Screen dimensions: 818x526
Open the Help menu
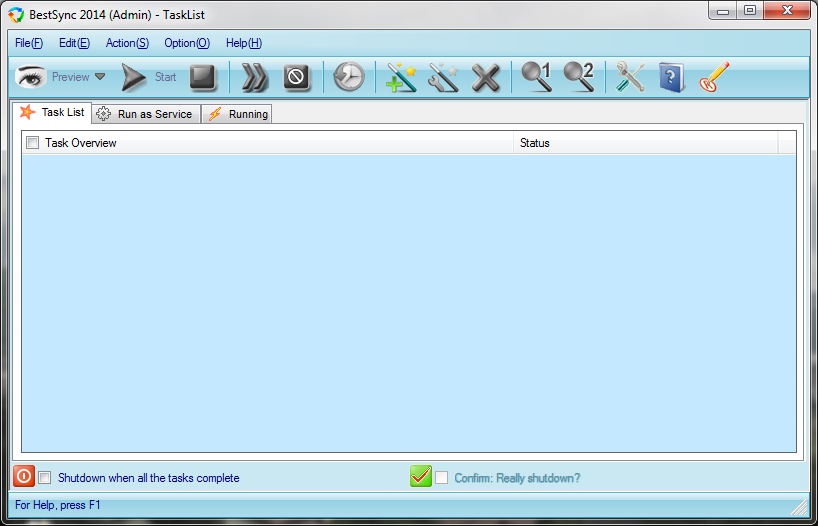click(244, 43)
